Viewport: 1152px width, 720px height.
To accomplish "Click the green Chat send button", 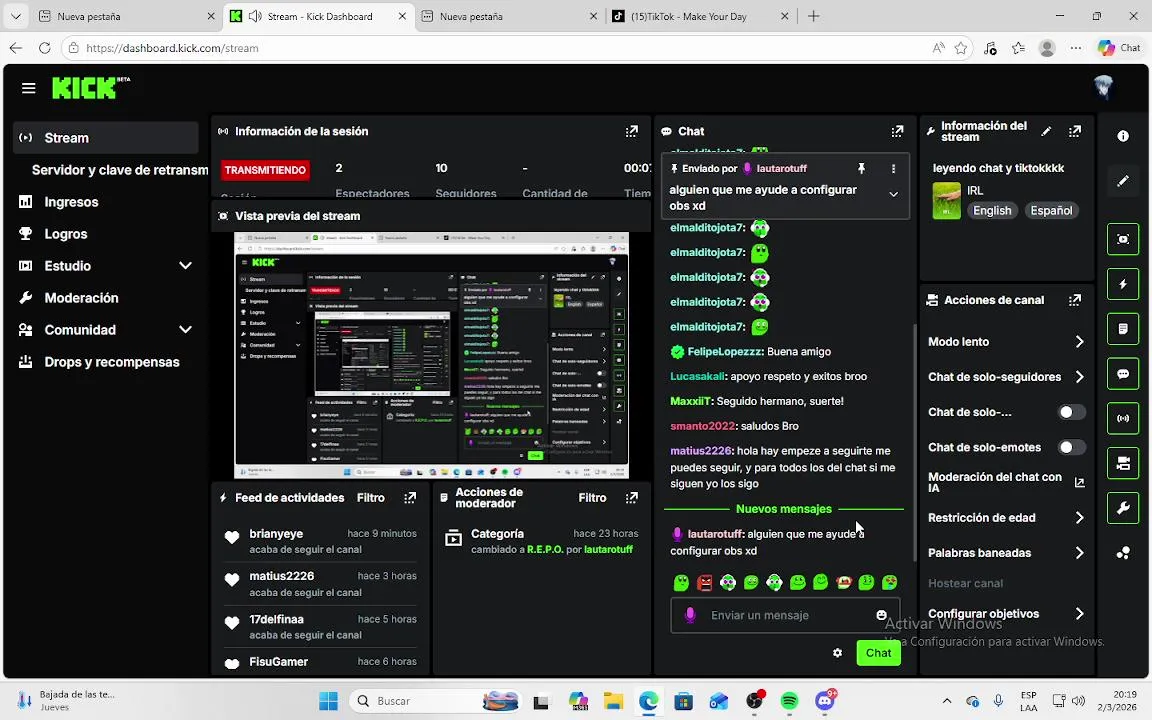I will coord(878,652).
